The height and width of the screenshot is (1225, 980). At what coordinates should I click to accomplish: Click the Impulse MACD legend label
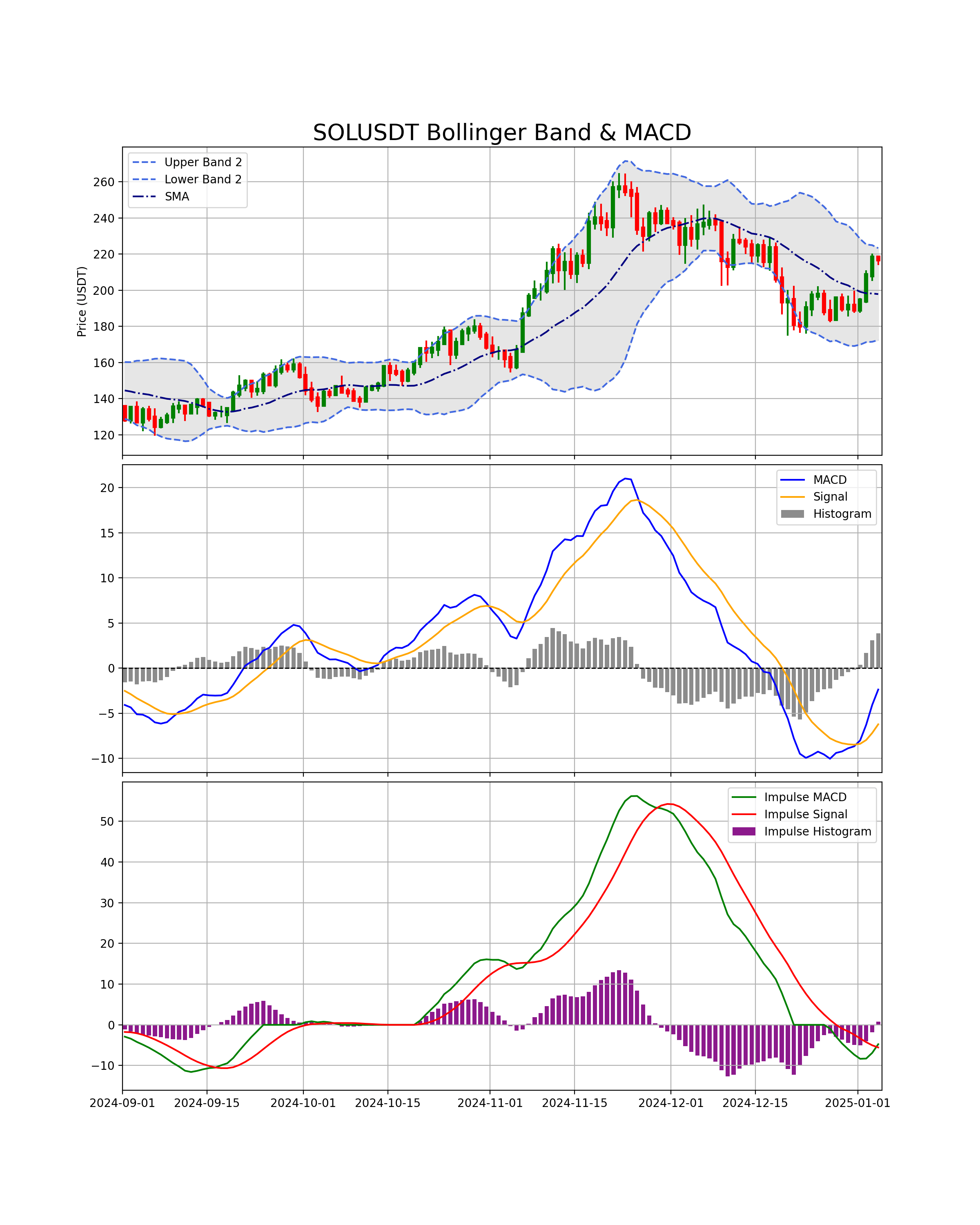pos(805,797)
